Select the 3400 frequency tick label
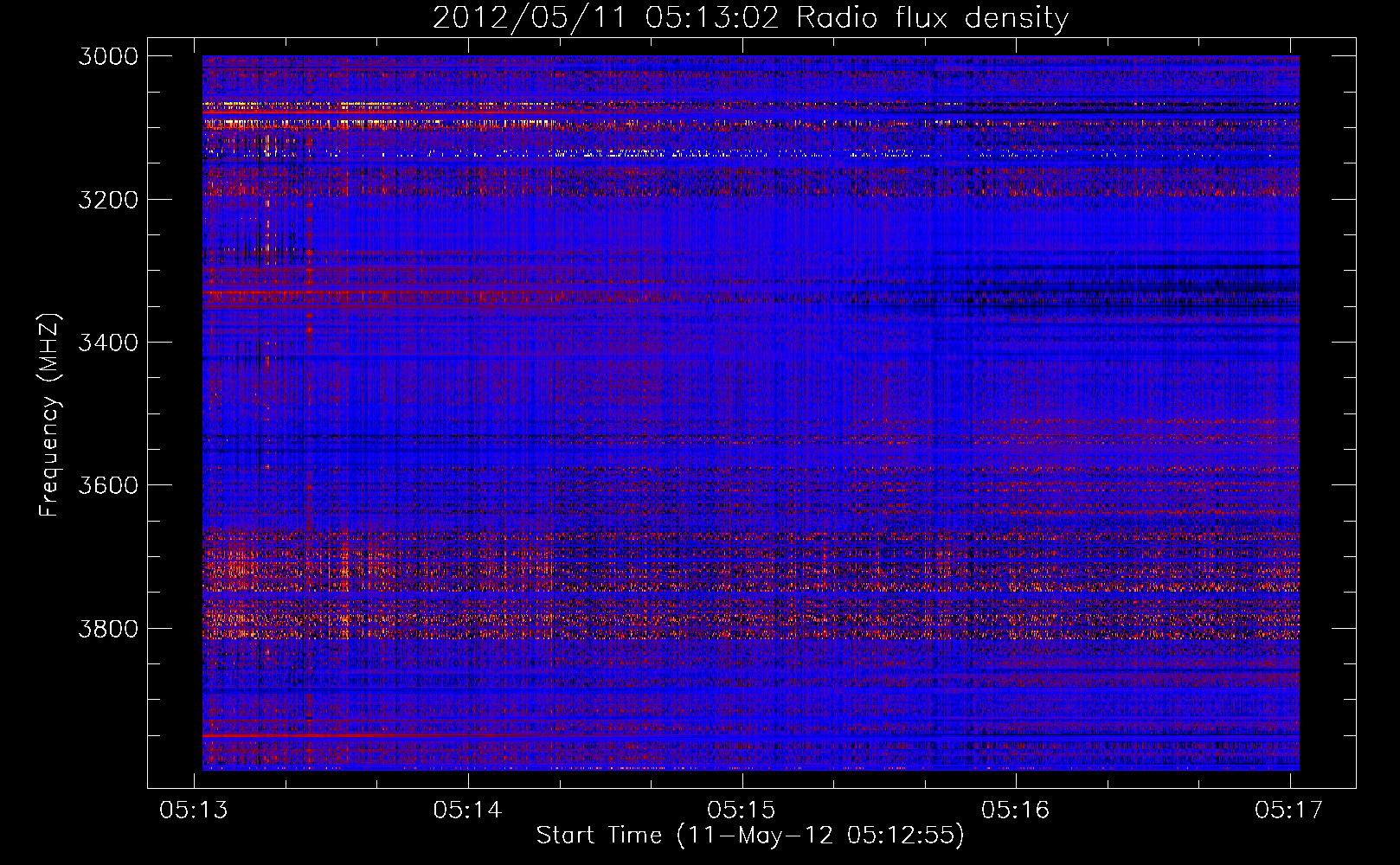Screen dimensions: 1400x865 click(x=108, y=343)
